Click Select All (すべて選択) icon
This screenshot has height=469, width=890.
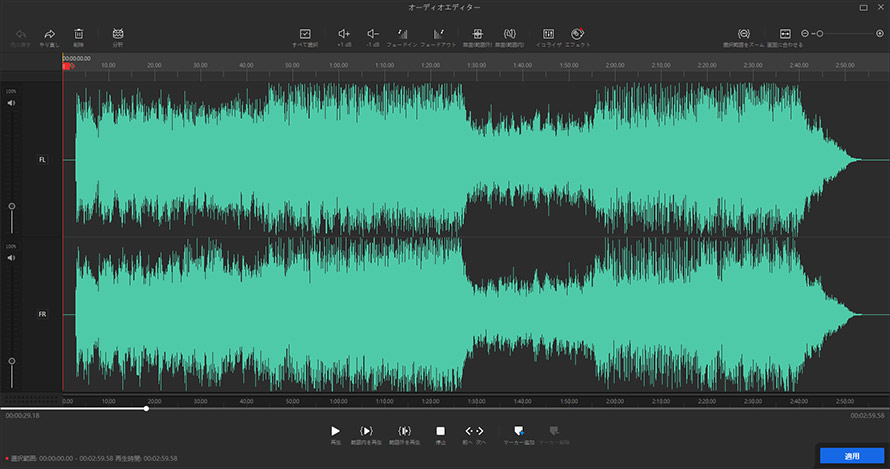(305, 34)
